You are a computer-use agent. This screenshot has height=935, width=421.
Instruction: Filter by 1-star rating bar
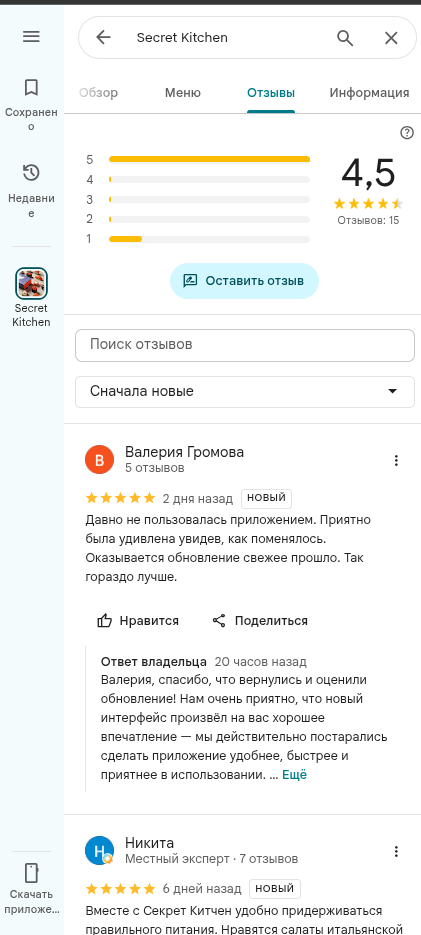tap(209, 239)
